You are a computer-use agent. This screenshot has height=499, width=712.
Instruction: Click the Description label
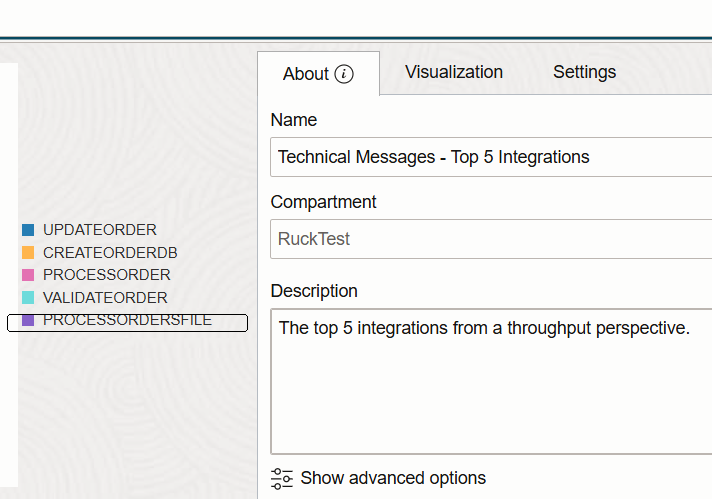click(314, 291)
